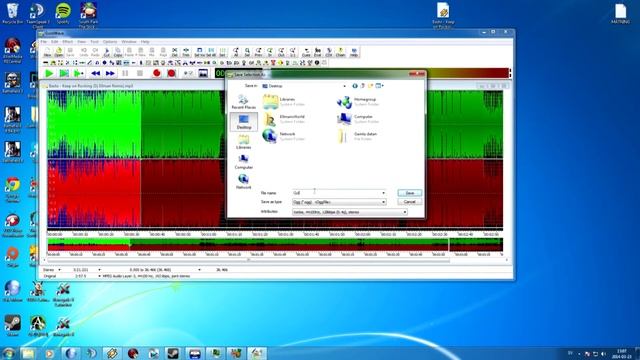
Task: Select Recent Places in the dialog sidebar
Action: tap(243, 102)
